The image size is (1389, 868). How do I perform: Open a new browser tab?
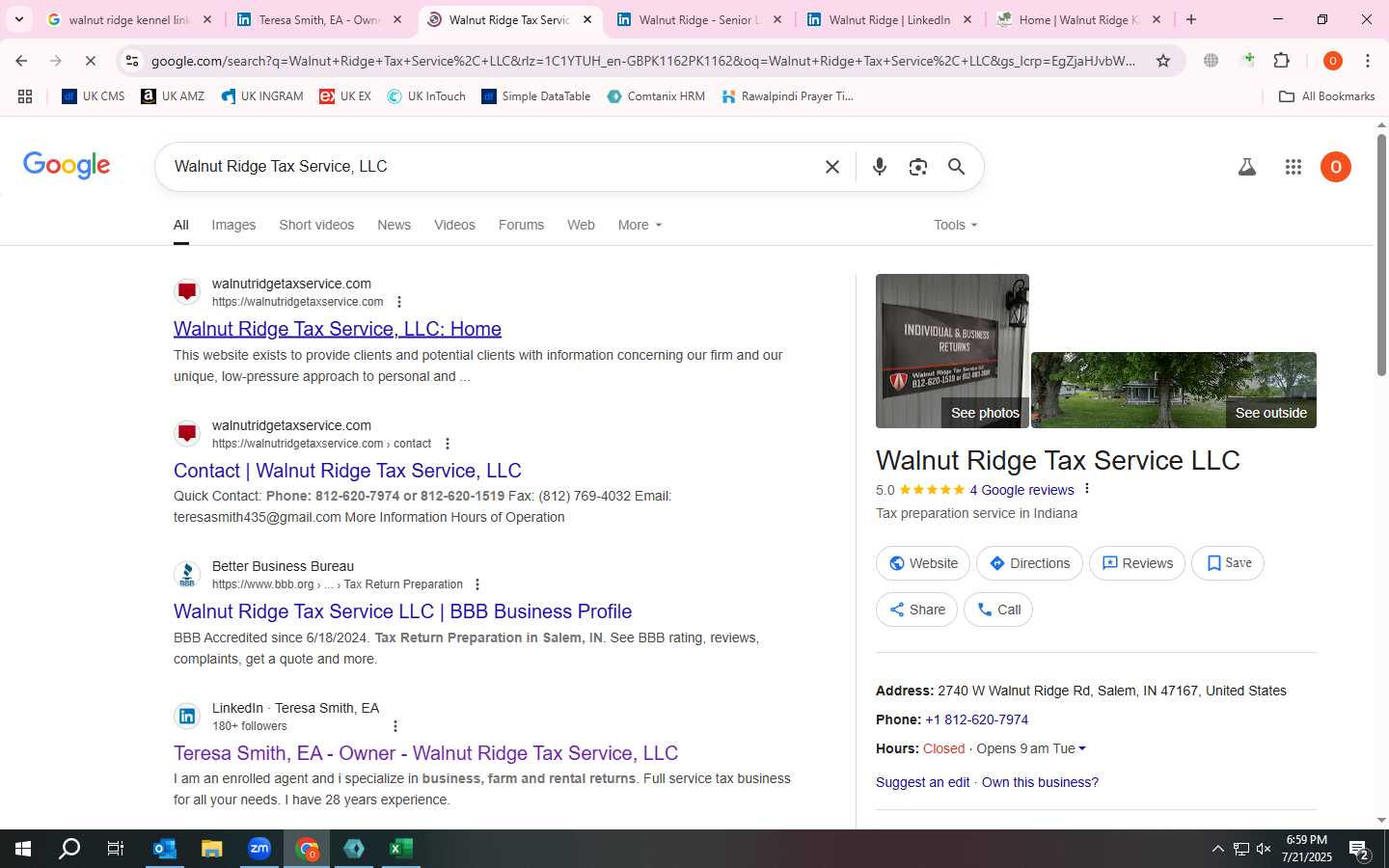tap(1191, 19)
